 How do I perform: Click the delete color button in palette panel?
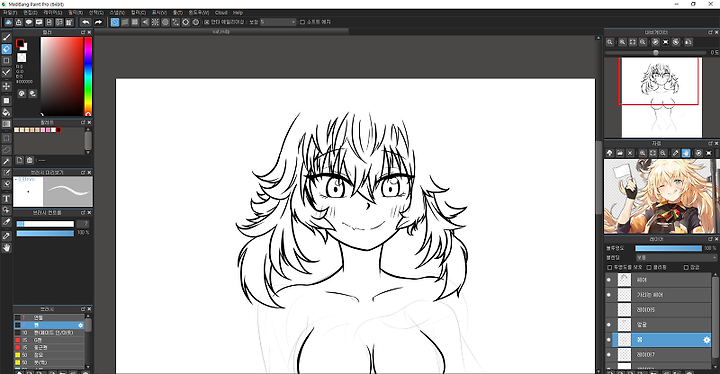[x=30, y=160]
